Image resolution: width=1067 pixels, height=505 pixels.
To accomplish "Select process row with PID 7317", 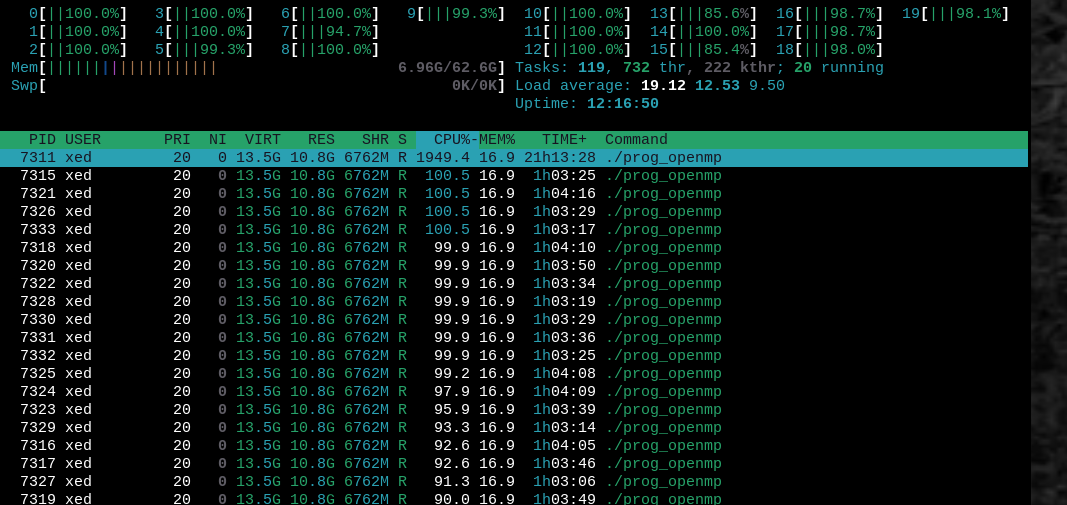I will (514, 463).
